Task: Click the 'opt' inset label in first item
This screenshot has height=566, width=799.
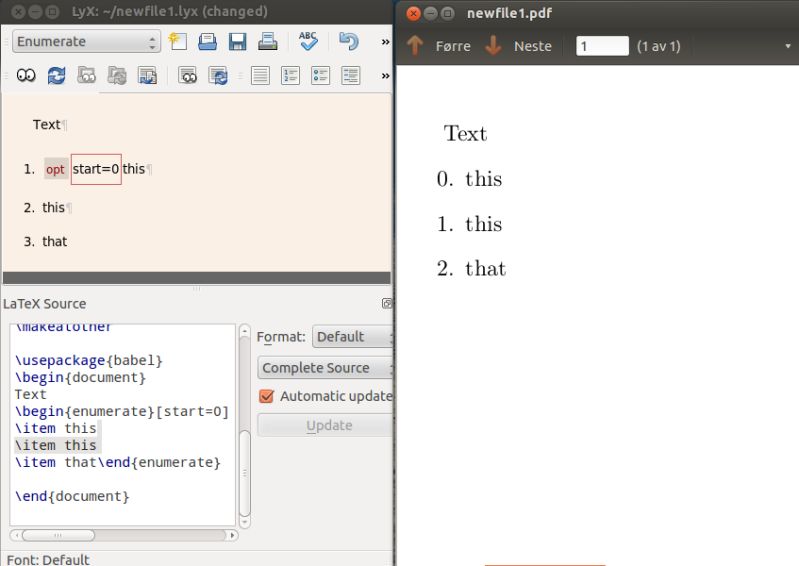Action: [x=56, y=169]
